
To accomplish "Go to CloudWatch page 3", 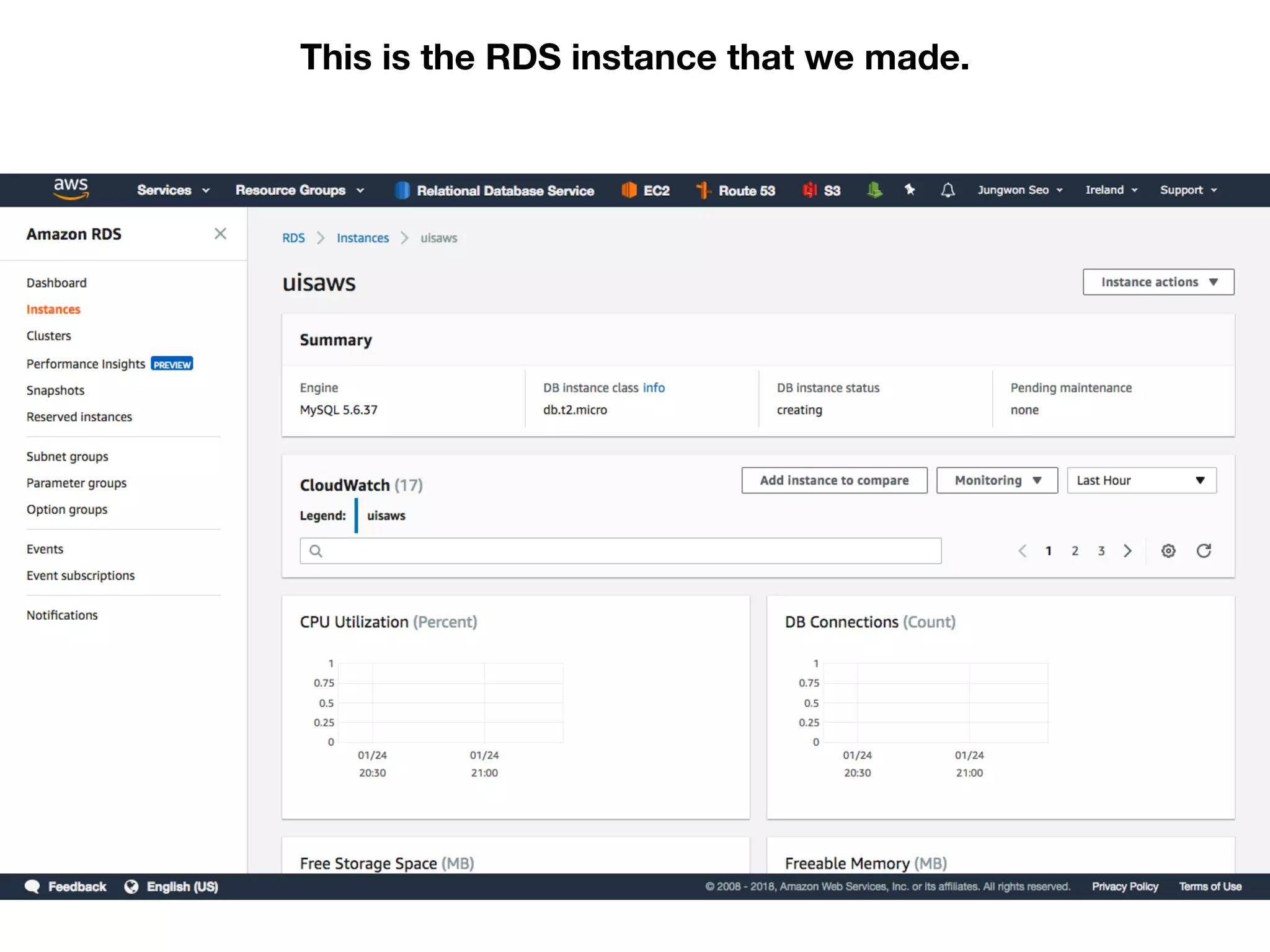I will (1101, 550).
